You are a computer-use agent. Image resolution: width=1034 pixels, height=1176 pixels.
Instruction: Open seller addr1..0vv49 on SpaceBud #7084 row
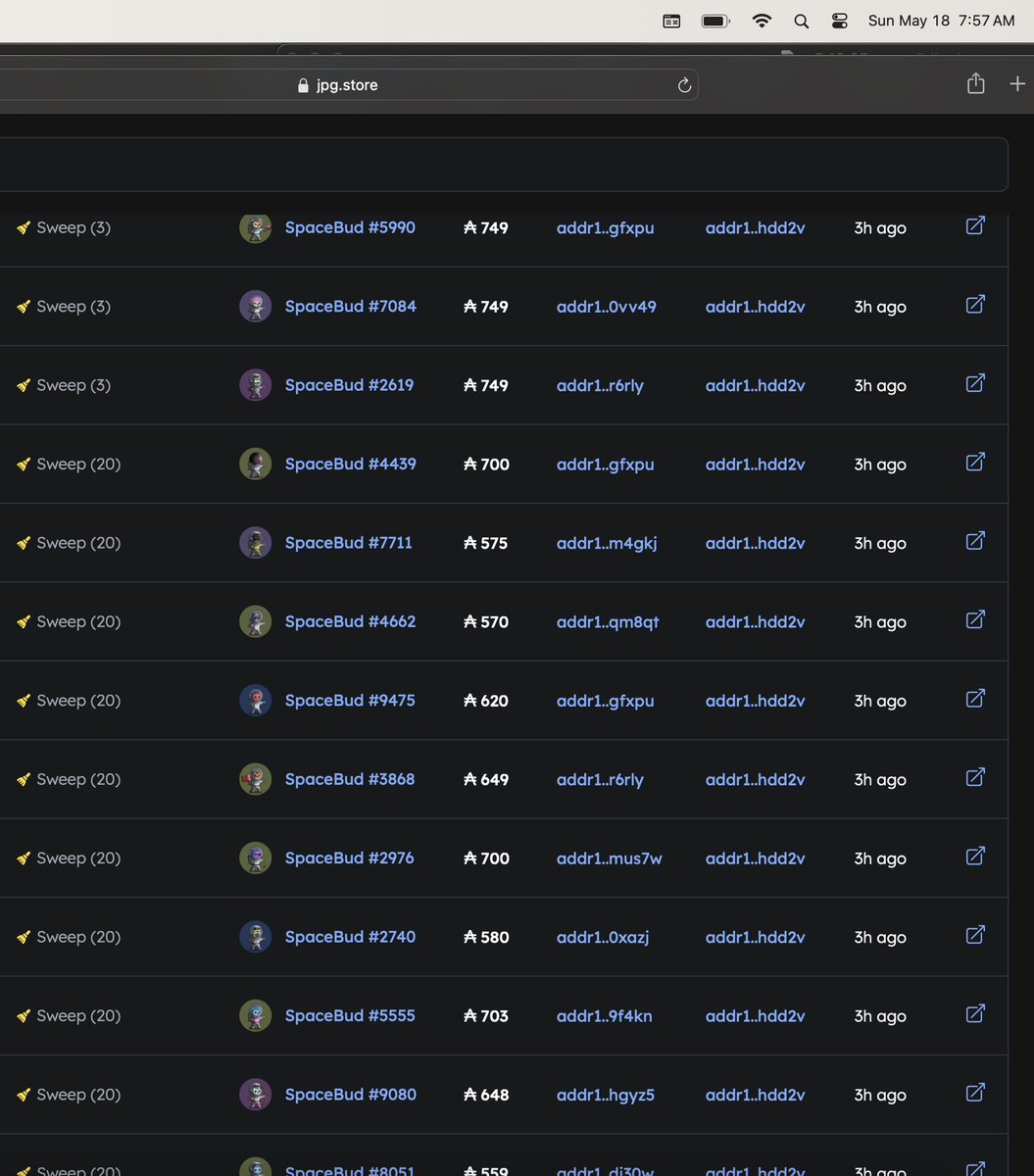click(x=607, y=307)
